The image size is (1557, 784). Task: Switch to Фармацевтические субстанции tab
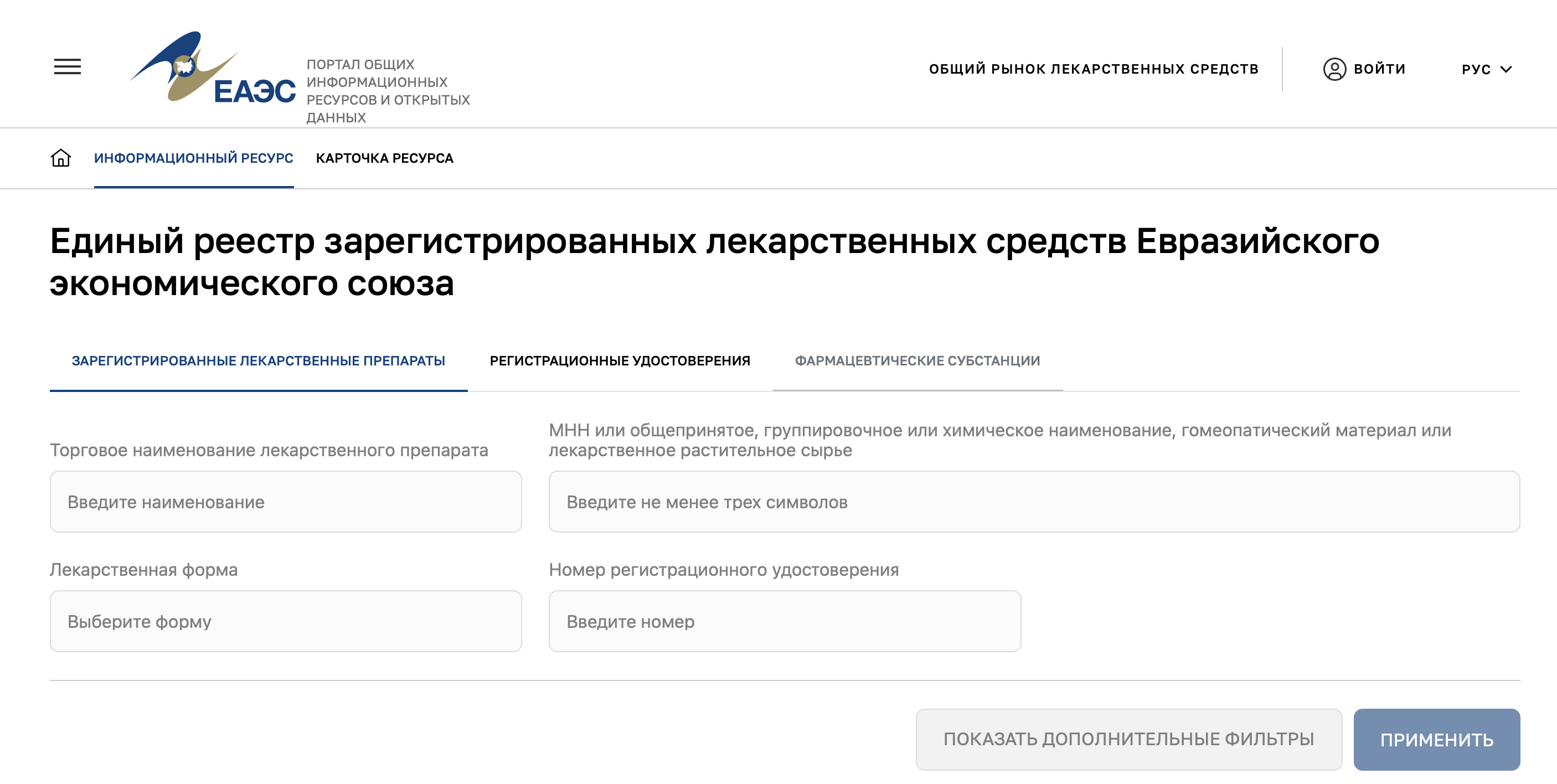tap(917, 361)
